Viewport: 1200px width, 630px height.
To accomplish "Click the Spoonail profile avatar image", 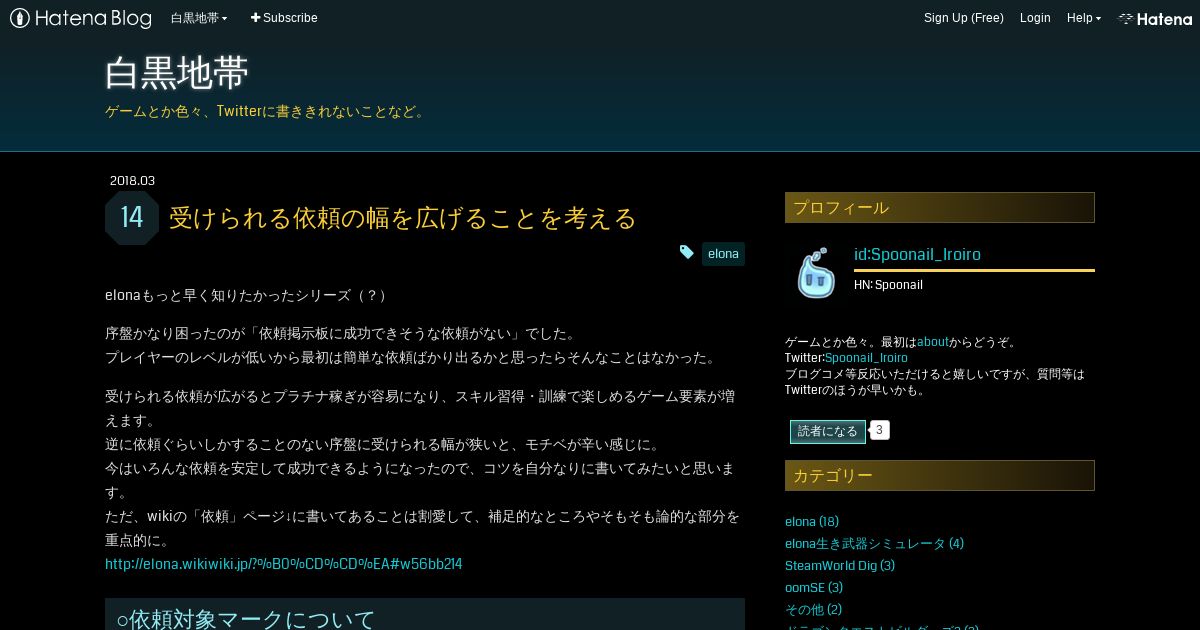I will click(816, 273).
